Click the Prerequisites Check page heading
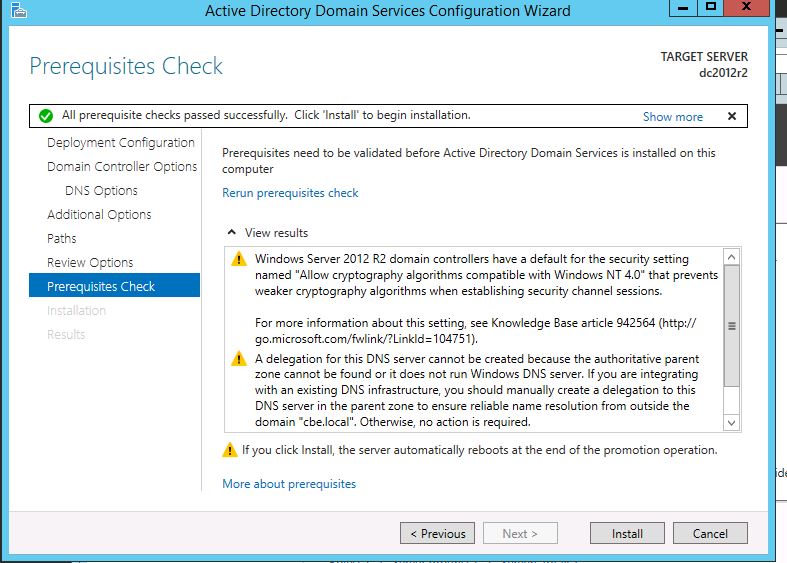787x563 pixels. point(126,66)
